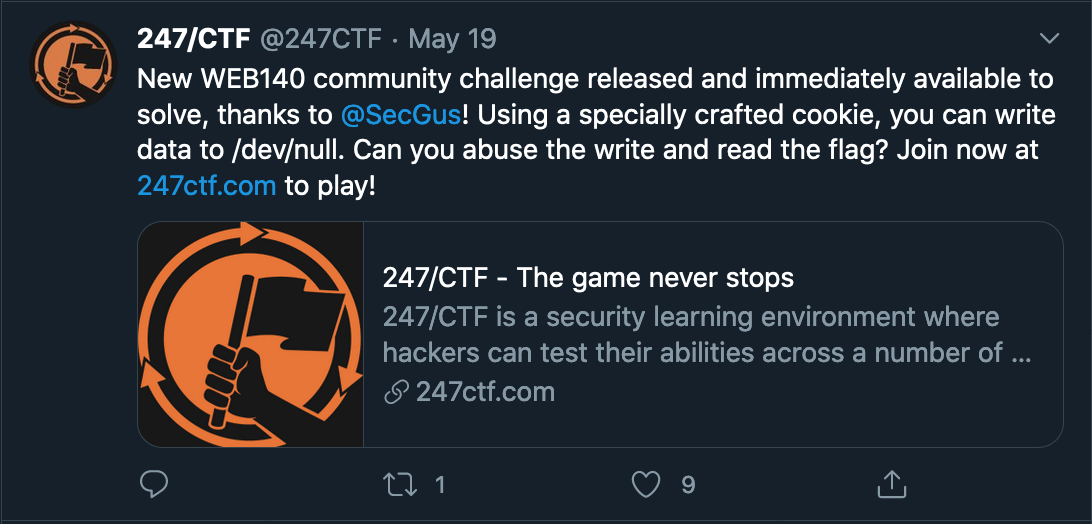The image size is (1092, 524).
Task: Open the @SecGus mention link
Action: 400,115
